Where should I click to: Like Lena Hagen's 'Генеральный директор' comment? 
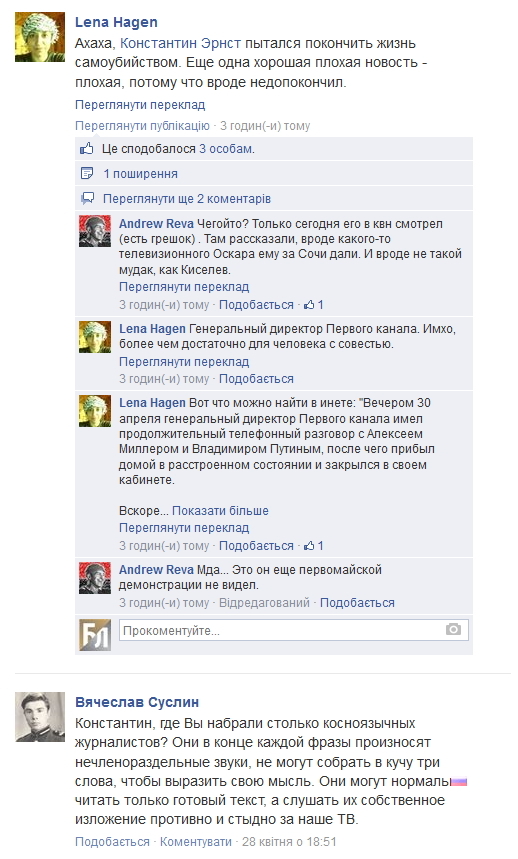click(256, 379)
